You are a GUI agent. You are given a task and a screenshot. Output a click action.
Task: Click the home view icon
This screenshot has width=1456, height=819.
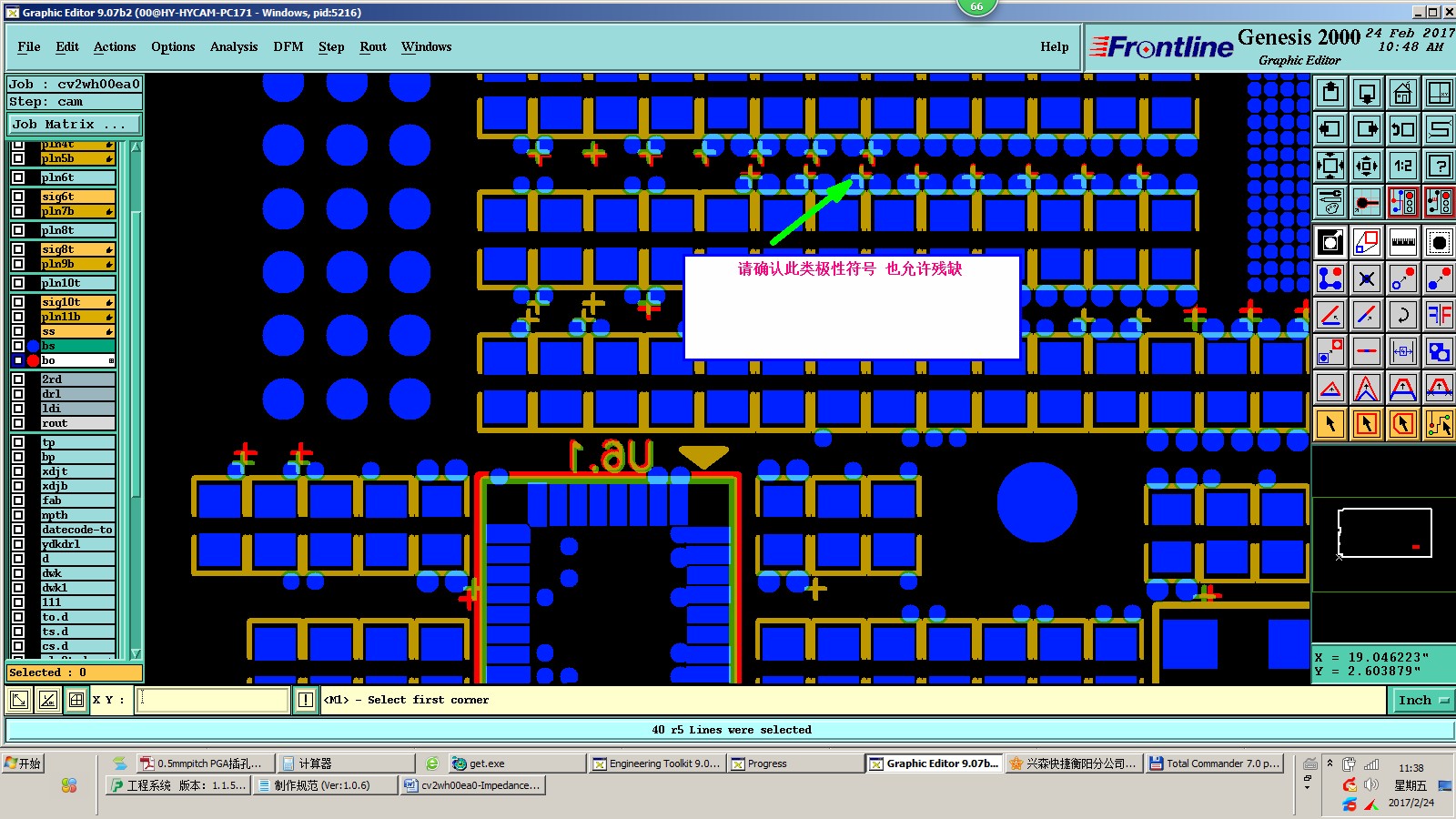point(1403,93)
